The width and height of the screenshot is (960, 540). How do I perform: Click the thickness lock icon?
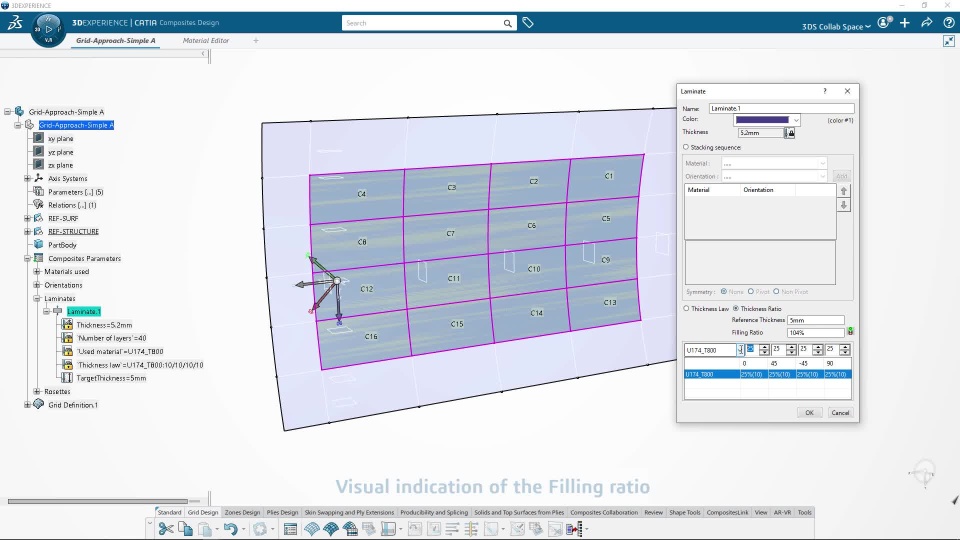point(790,133)
